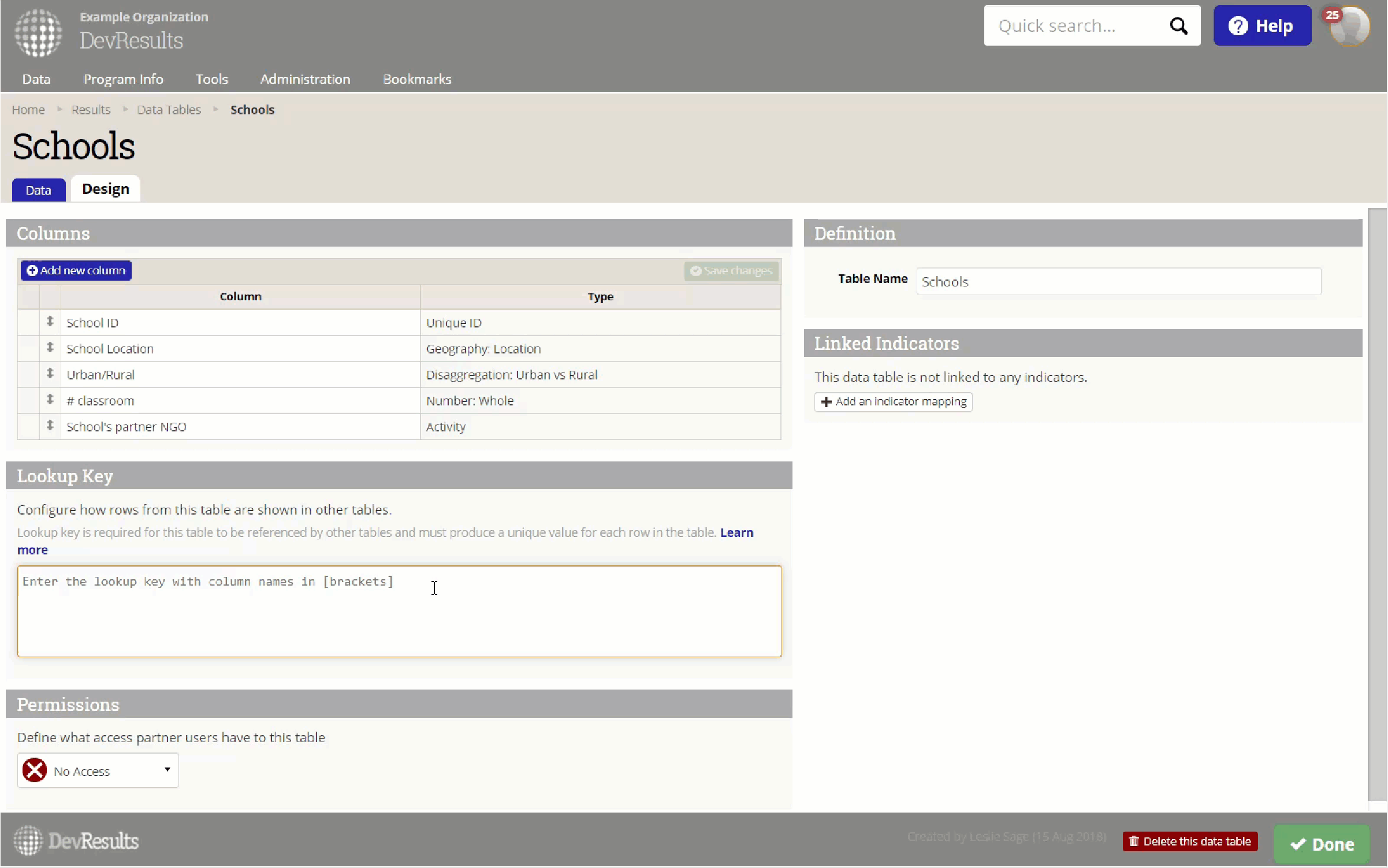Grab the reorder handle for School's partner NGO
Image resolution: width=1388 pixels, height=868 pixels.
tap(50, 426)
